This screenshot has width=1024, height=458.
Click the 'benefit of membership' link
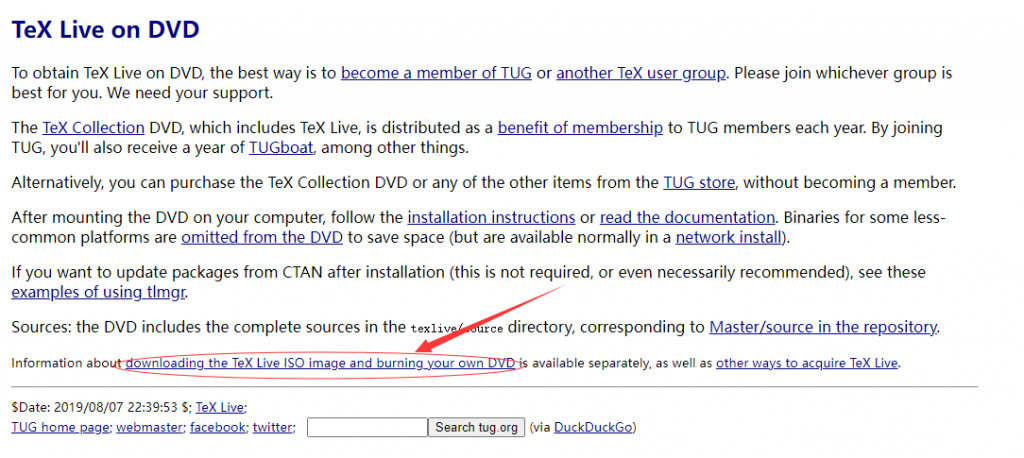(x=580, y=127)
